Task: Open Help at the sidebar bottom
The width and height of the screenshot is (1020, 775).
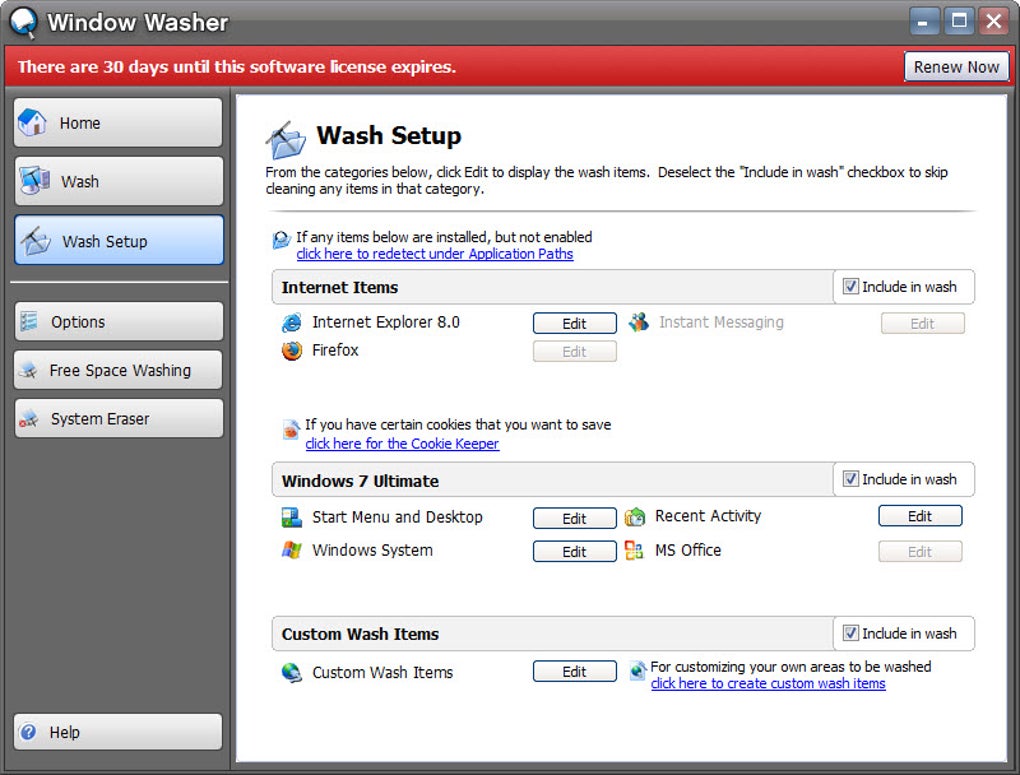Action: coord(118,732)
